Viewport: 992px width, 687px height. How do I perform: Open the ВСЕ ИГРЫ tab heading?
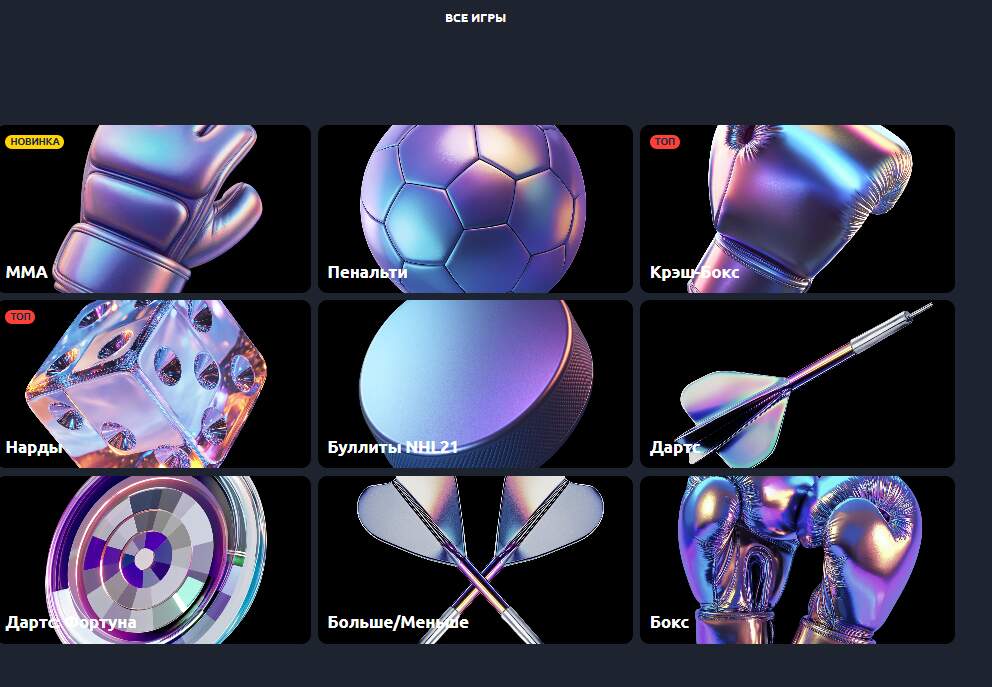tap(475, 18)
